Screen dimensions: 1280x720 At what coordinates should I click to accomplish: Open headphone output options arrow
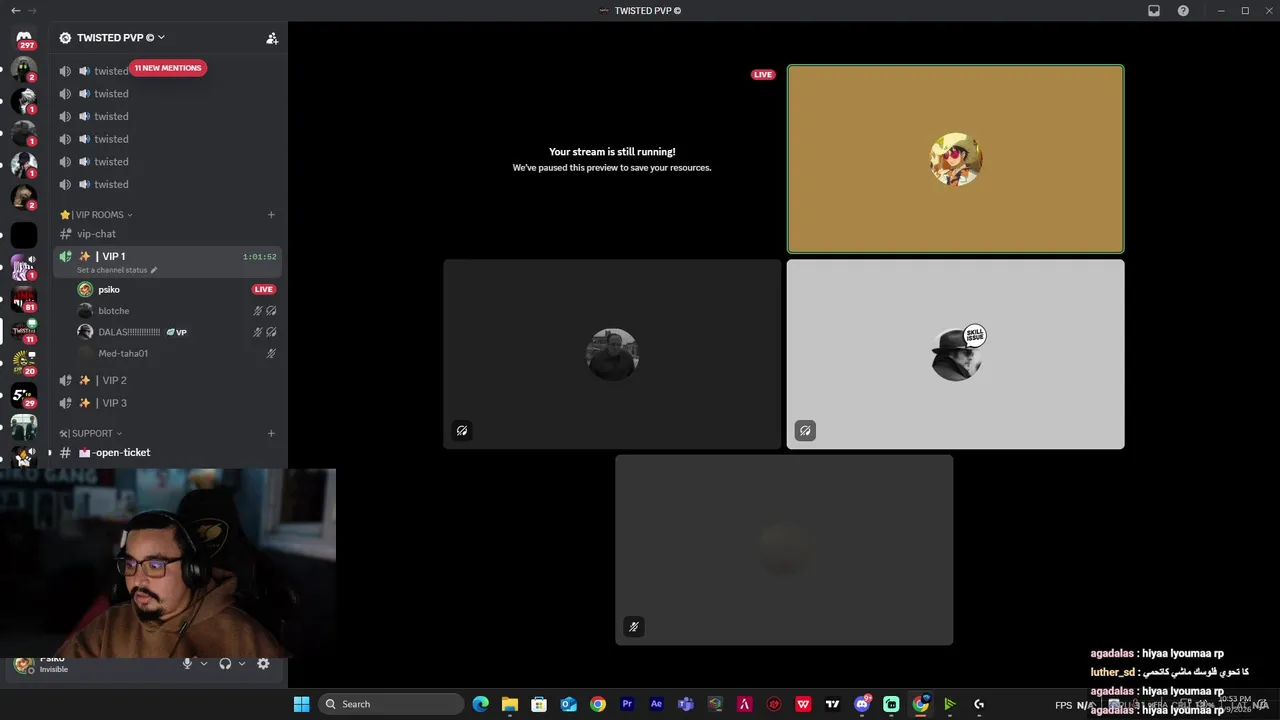[x=242, y=663]
